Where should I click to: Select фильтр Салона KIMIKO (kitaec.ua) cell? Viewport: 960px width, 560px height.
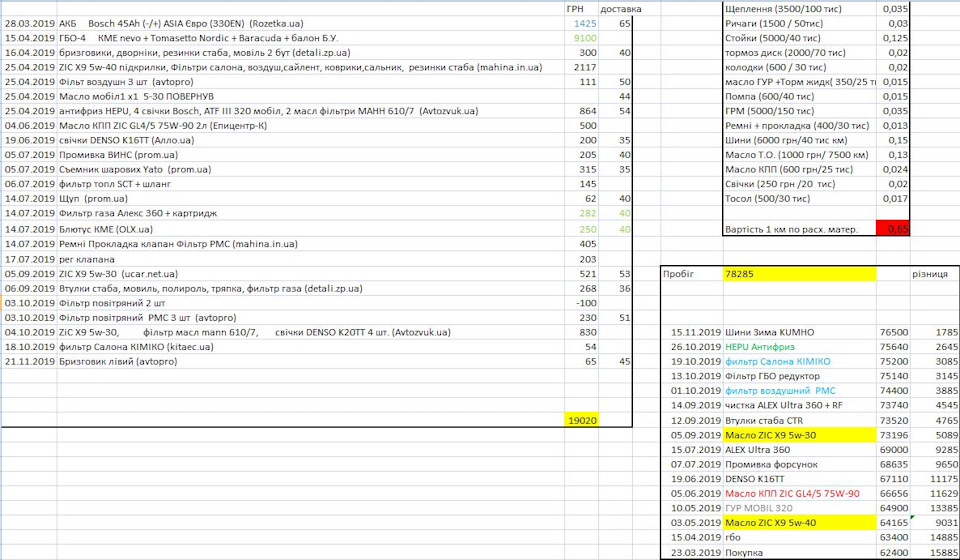310,347
